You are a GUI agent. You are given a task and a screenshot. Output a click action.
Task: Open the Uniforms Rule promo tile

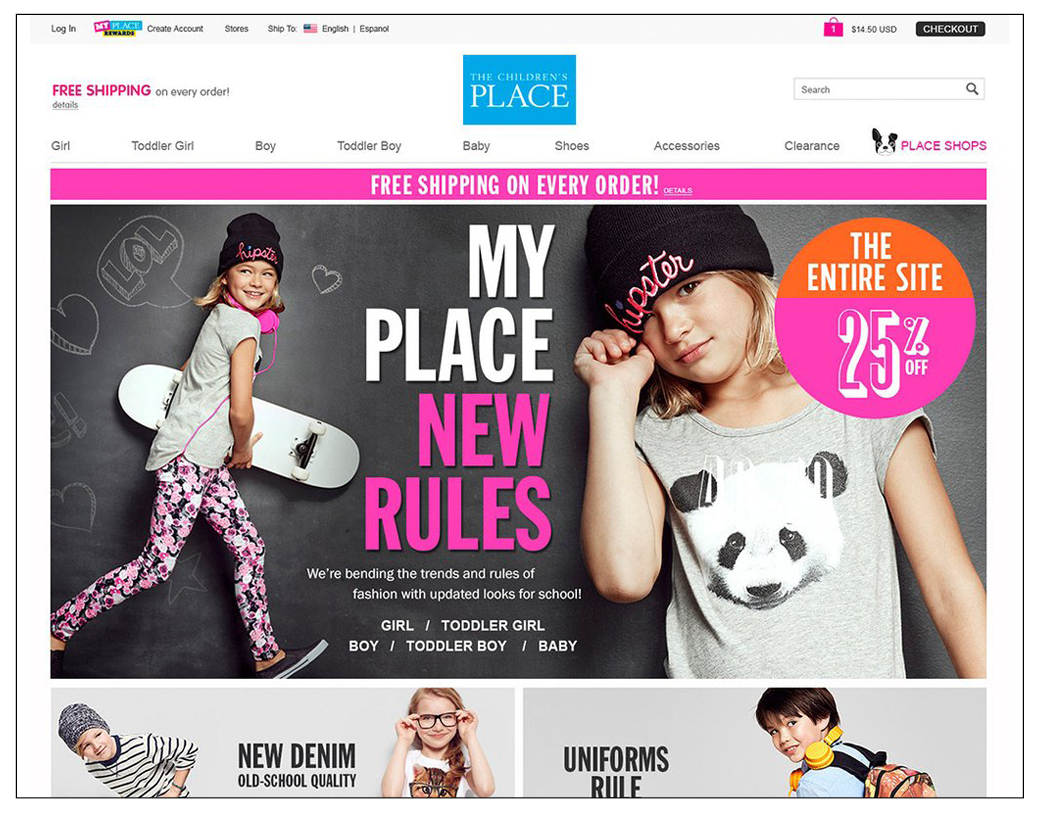pos(754,742)
